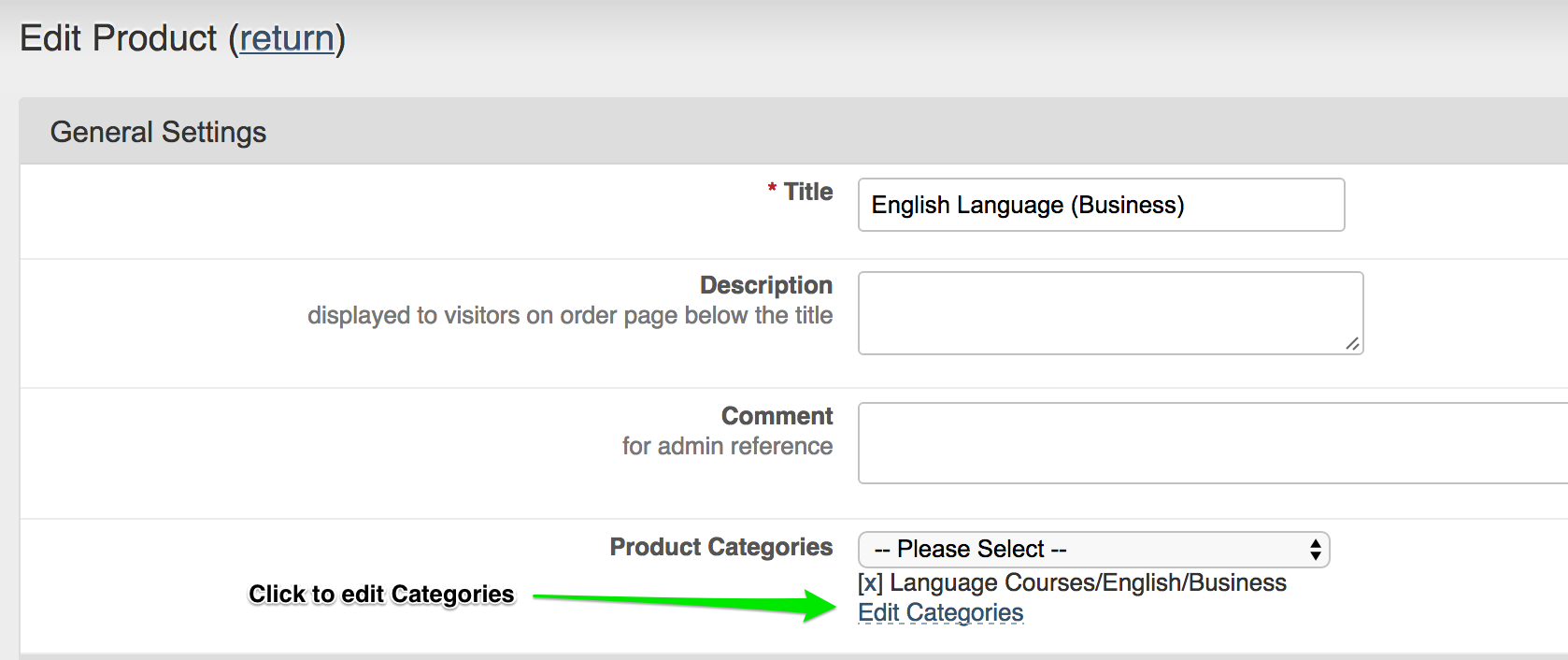Click the "Title" field label
The height and width of the screenshot is (660, 1568).
[x=807, y=192]
